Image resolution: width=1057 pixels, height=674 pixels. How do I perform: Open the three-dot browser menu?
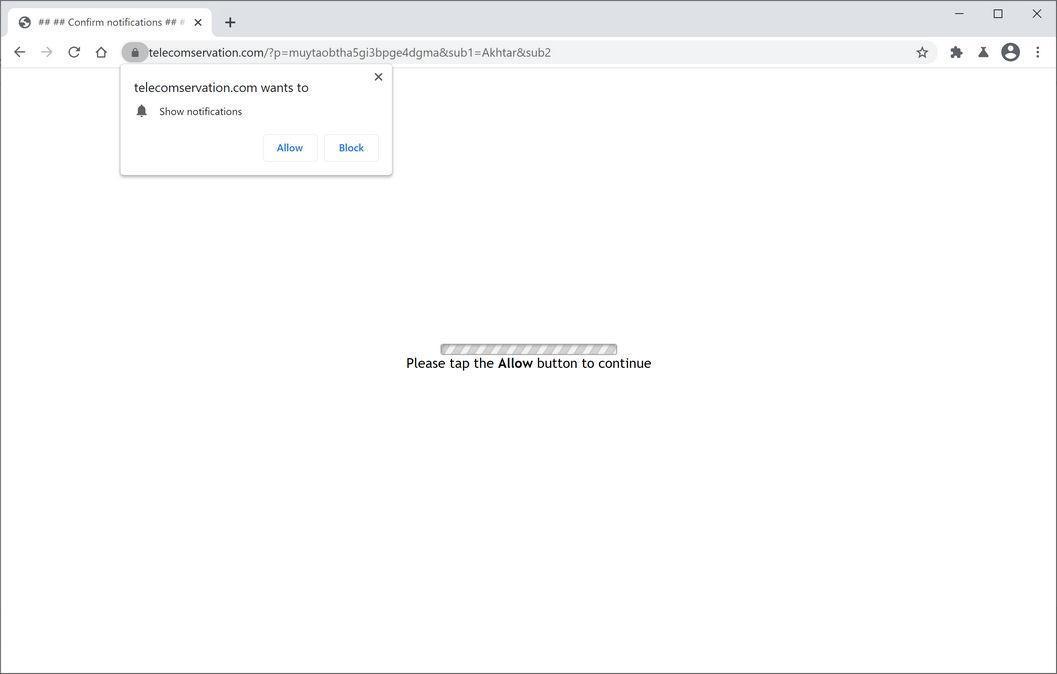[x=1037, y=52]
